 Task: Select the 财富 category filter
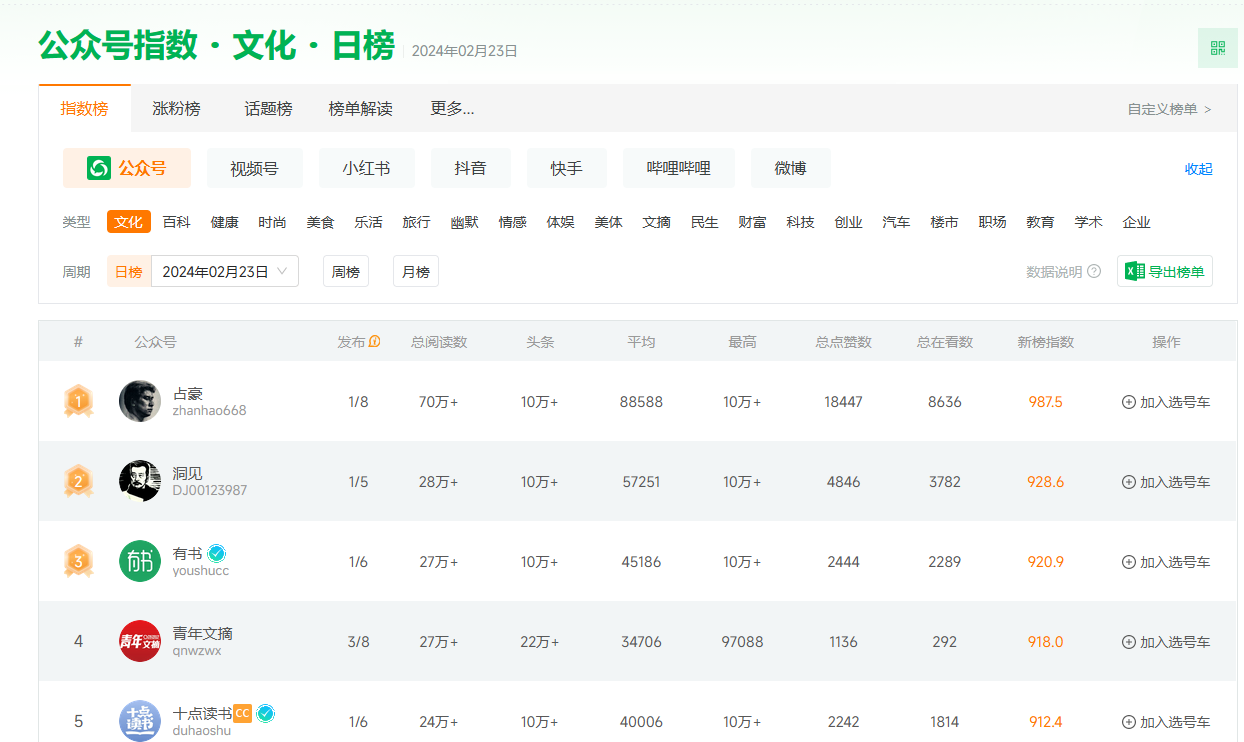(x=753, y=222)
